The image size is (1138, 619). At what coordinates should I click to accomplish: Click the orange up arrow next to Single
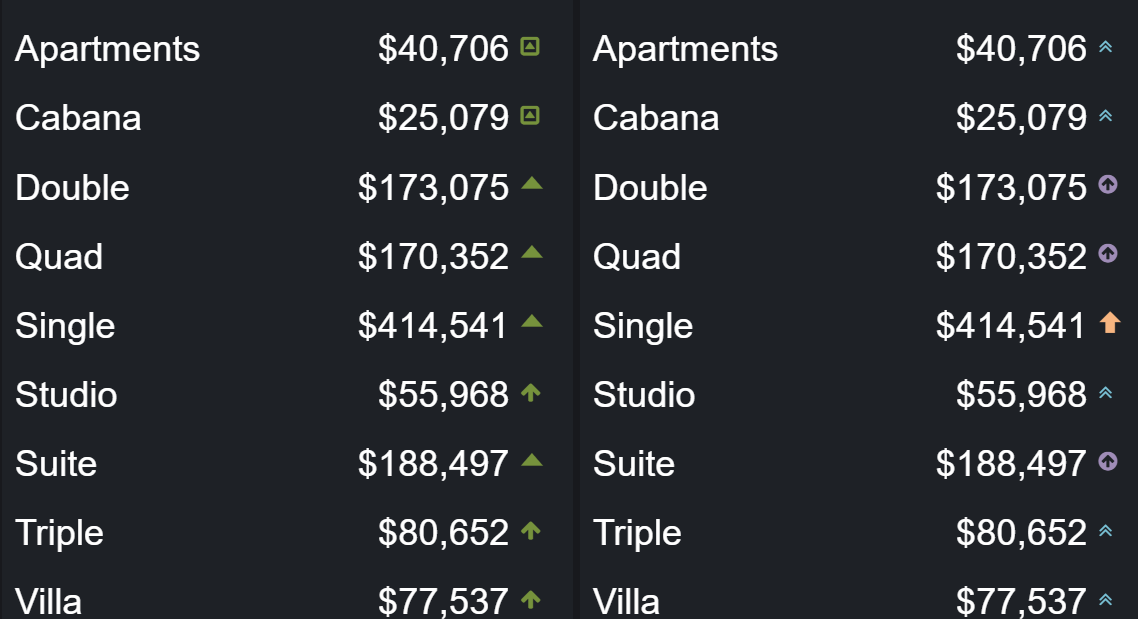click(1110, 322)
